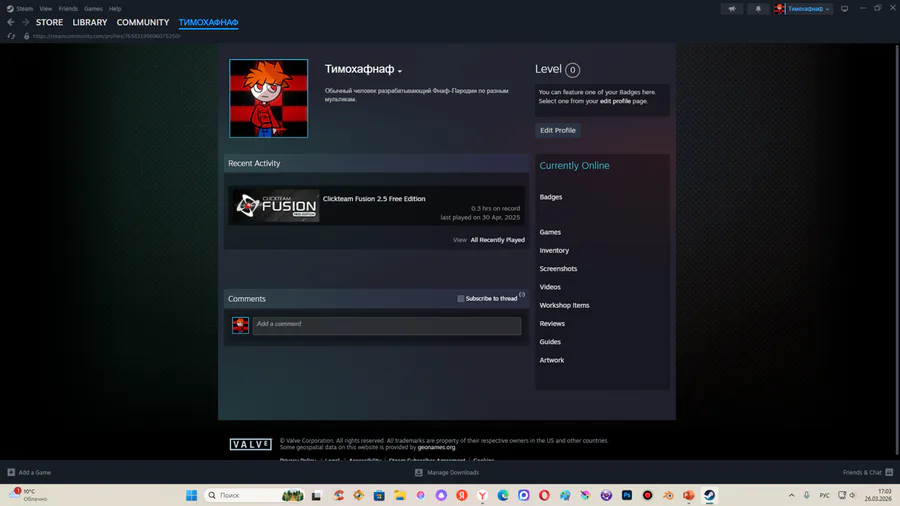Open Microsoft Store taskbar icon

[379, 495]
